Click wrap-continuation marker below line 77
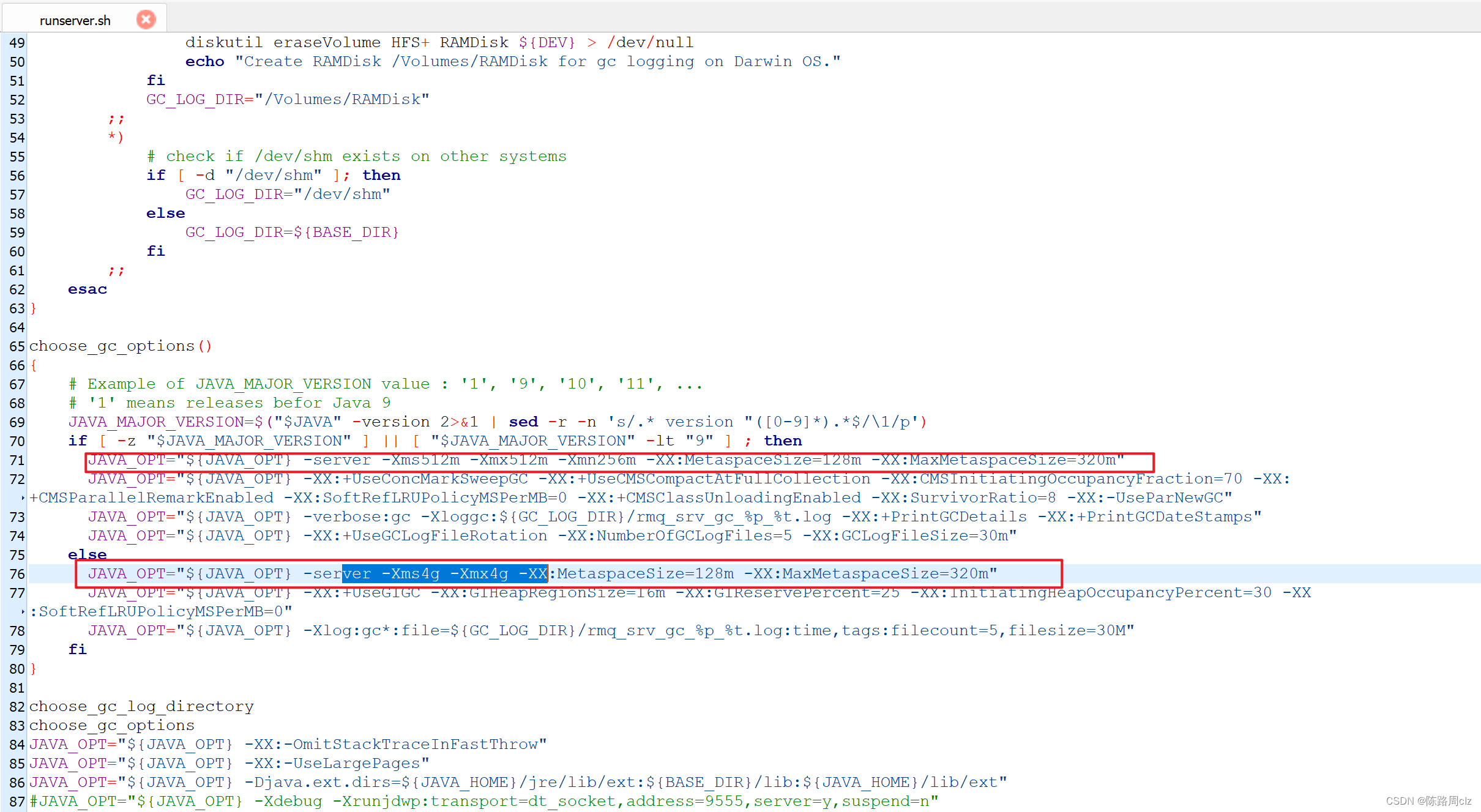The image size is (1481, 812). click(23, 612)
